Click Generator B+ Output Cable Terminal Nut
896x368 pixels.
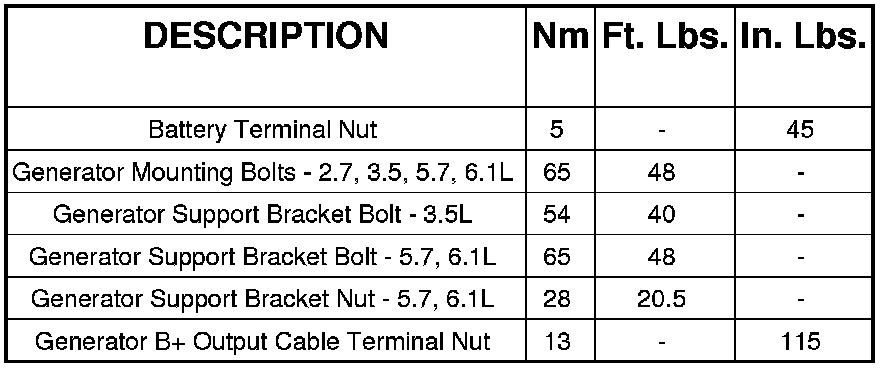pyautogui.click(x=263, y=341)
